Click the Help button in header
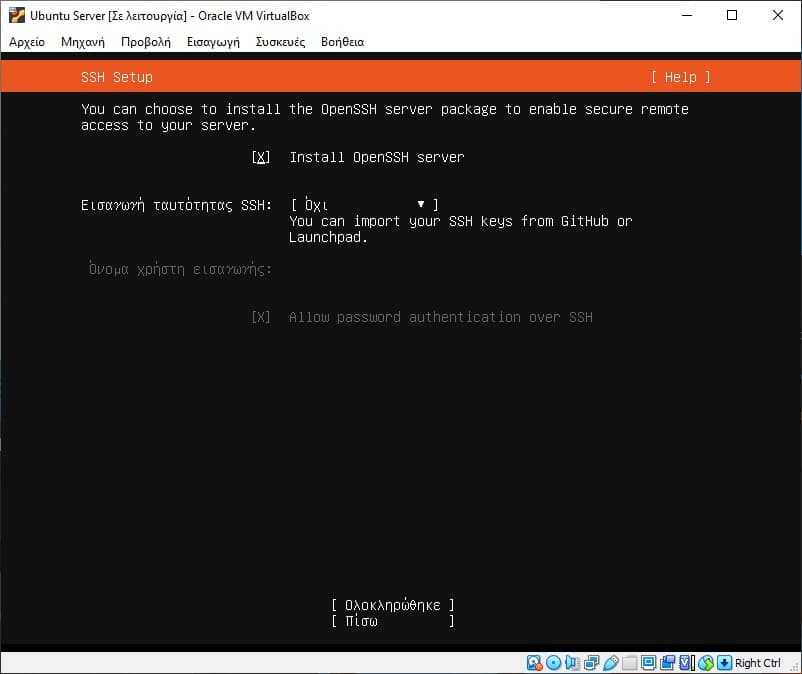The width and height of the screenshot is (802, 674). point(680,77)
